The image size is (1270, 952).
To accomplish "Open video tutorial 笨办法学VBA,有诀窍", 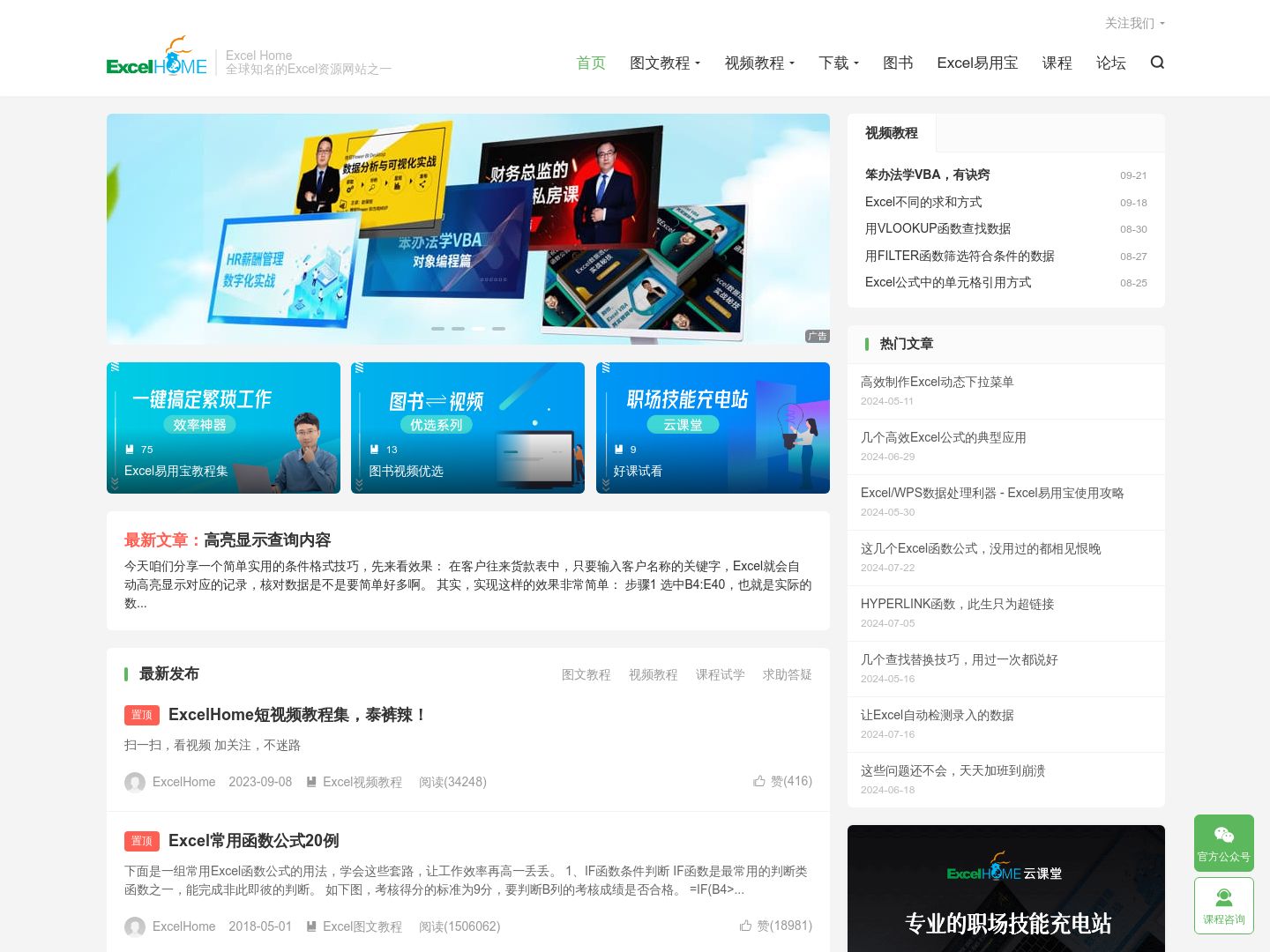I will tap(927, 175).
